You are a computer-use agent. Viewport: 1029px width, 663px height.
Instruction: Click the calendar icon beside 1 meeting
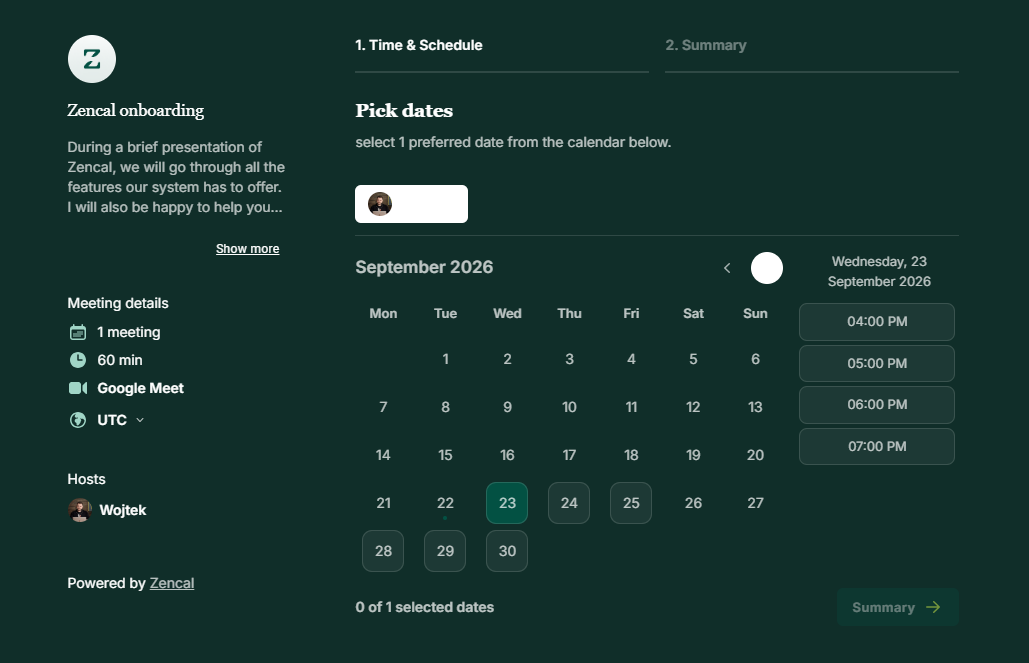77,332
